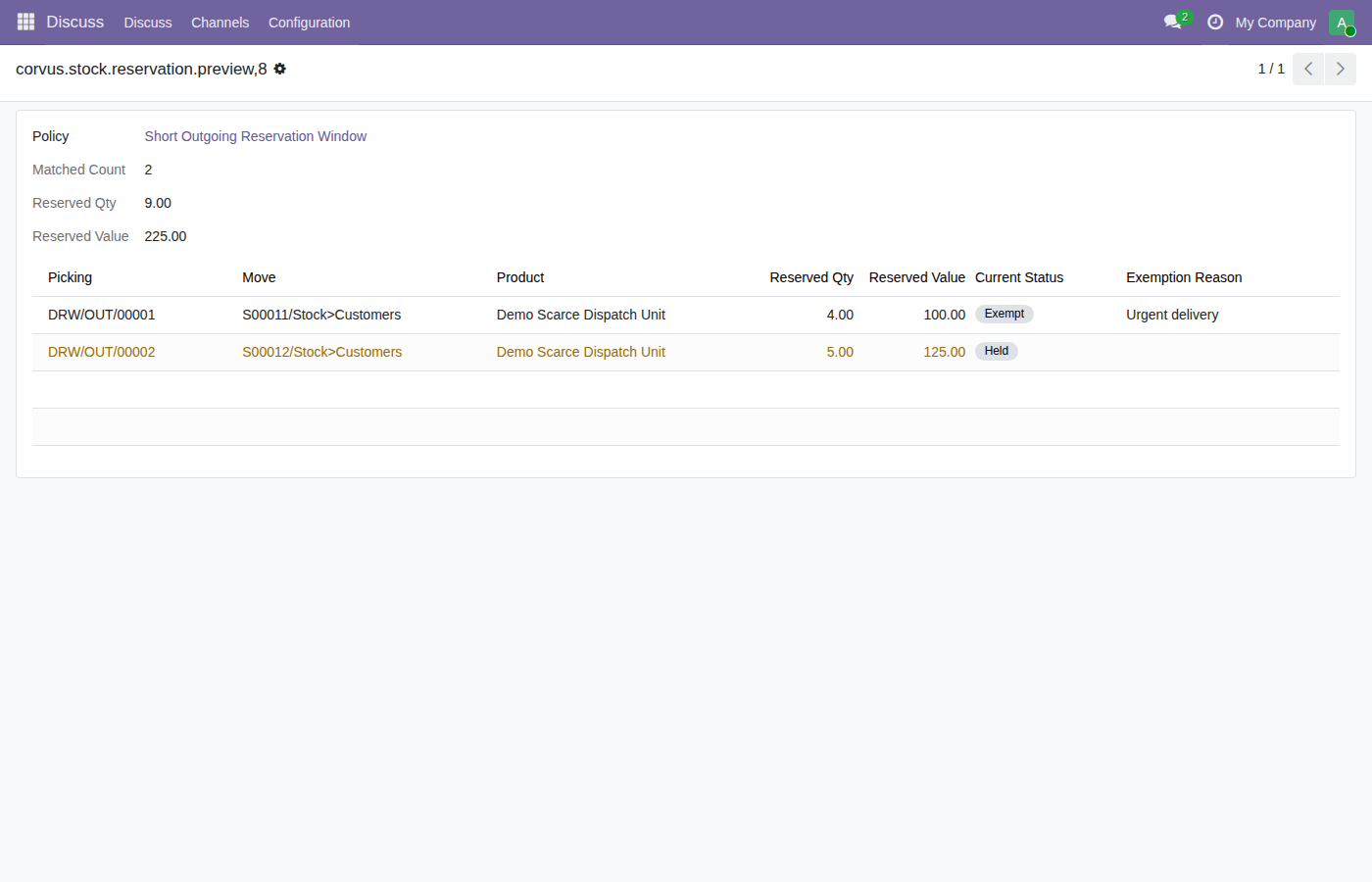Click the 1 / 1 pager counter
Image resolution: width=1372 pixels, height=882 pixels.
(1271, 69)
